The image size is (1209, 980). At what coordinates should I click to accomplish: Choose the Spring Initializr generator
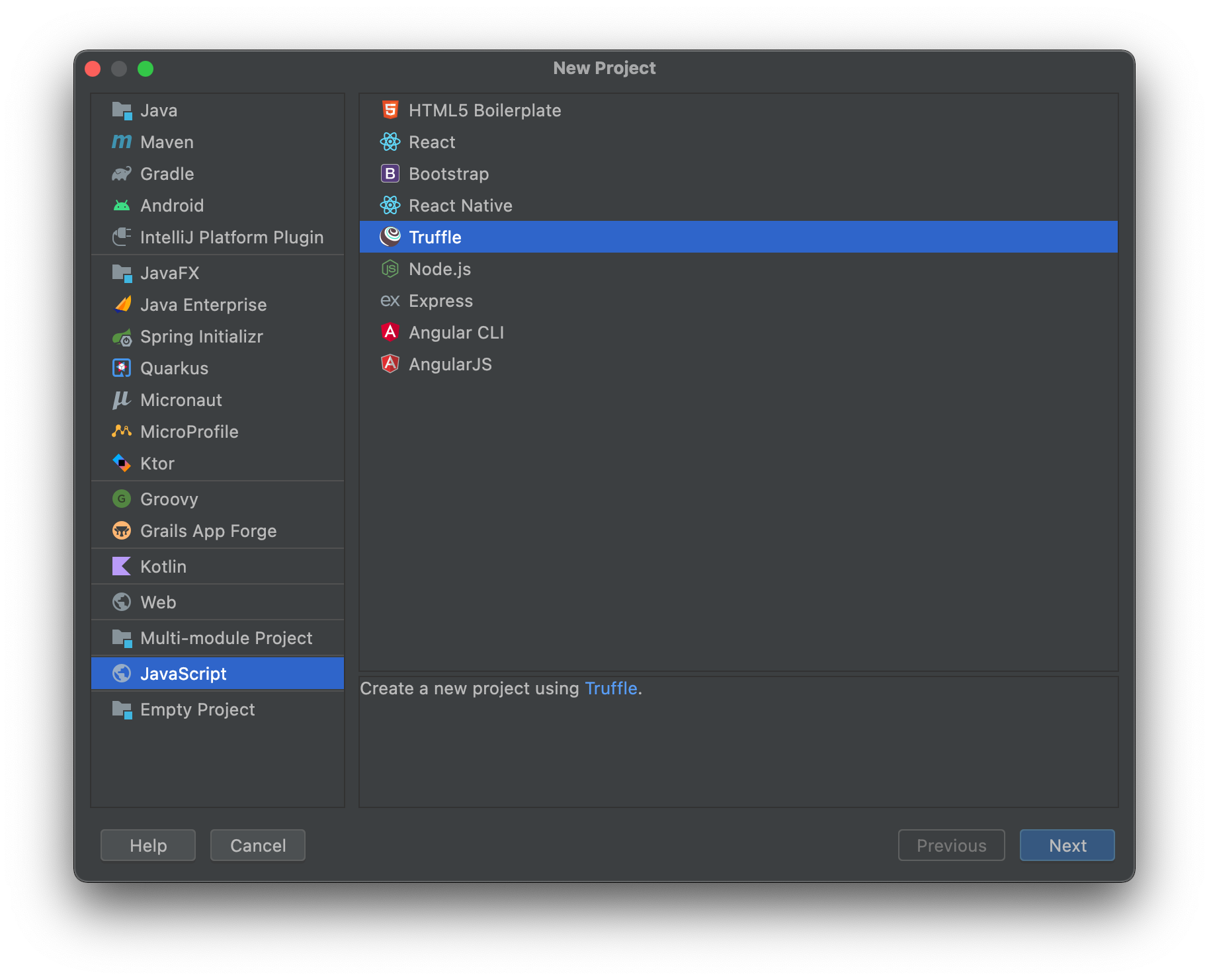pos(218,337)
